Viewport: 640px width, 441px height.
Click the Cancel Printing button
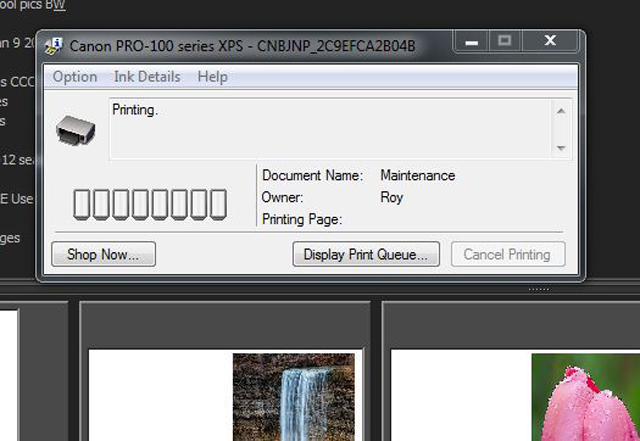pos(507,254)
